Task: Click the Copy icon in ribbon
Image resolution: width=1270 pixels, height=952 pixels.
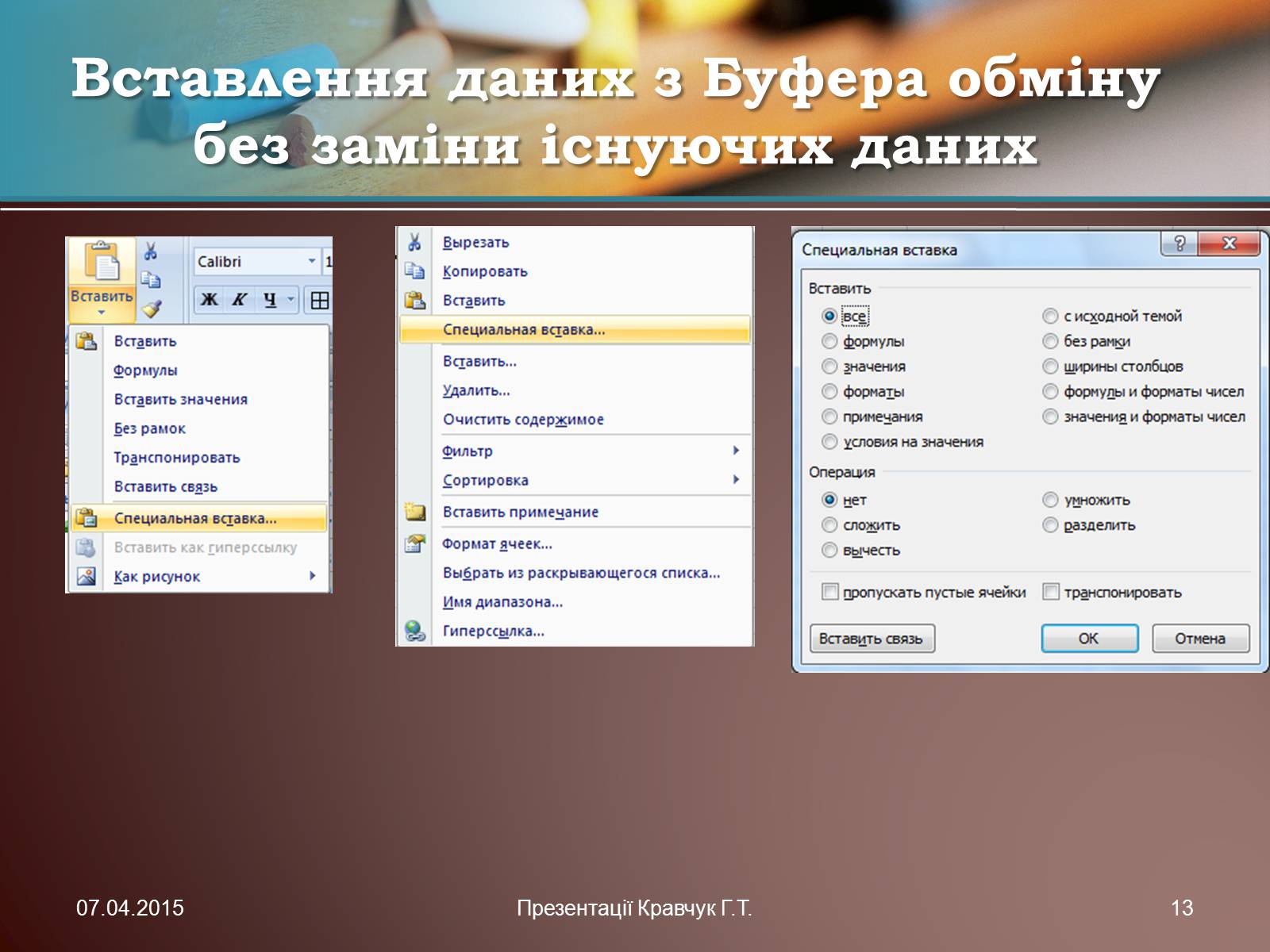Action: click(151, 279)
